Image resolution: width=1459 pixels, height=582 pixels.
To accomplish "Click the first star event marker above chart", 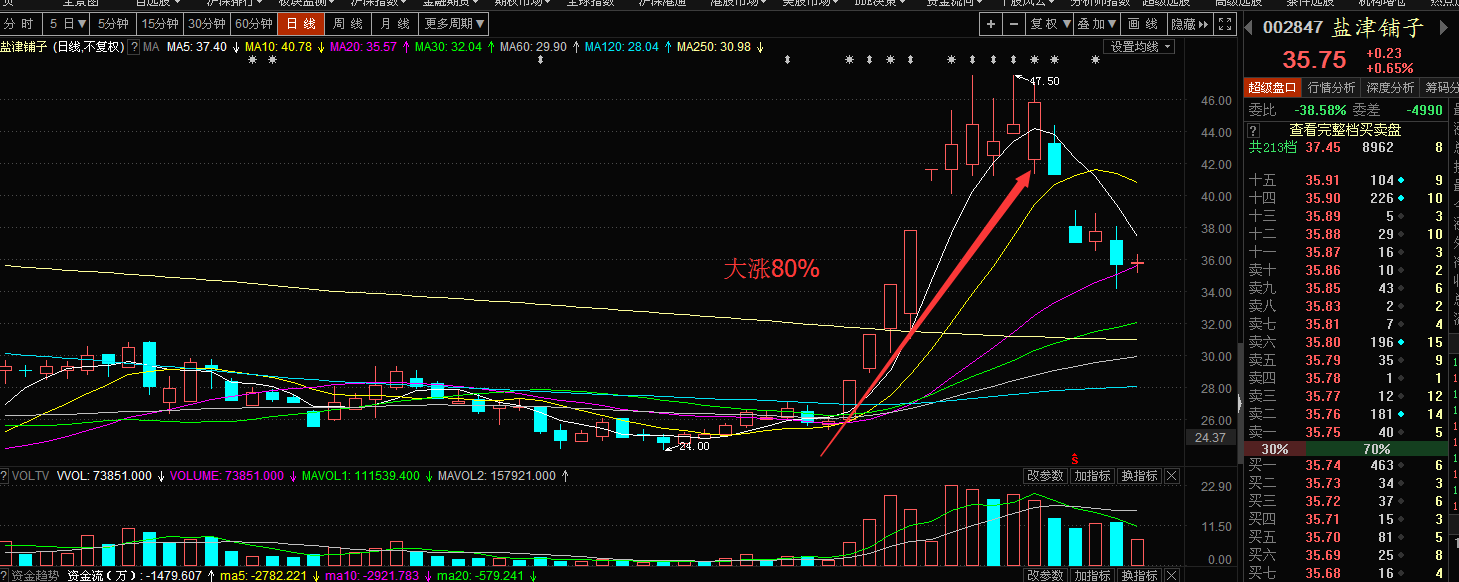I will click(252, 60).
